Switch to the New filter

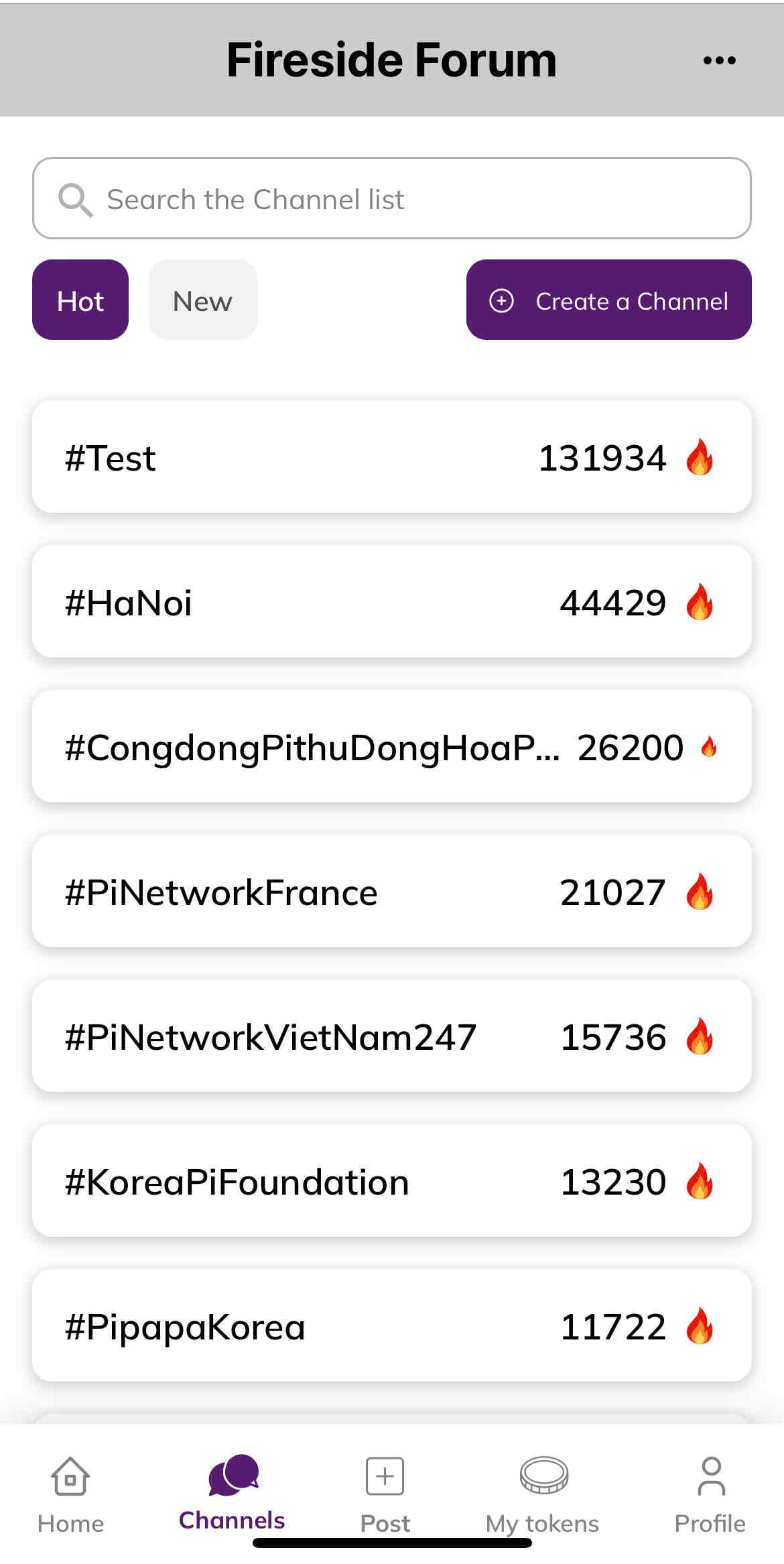pyautogui.click(x=203, y=300)
